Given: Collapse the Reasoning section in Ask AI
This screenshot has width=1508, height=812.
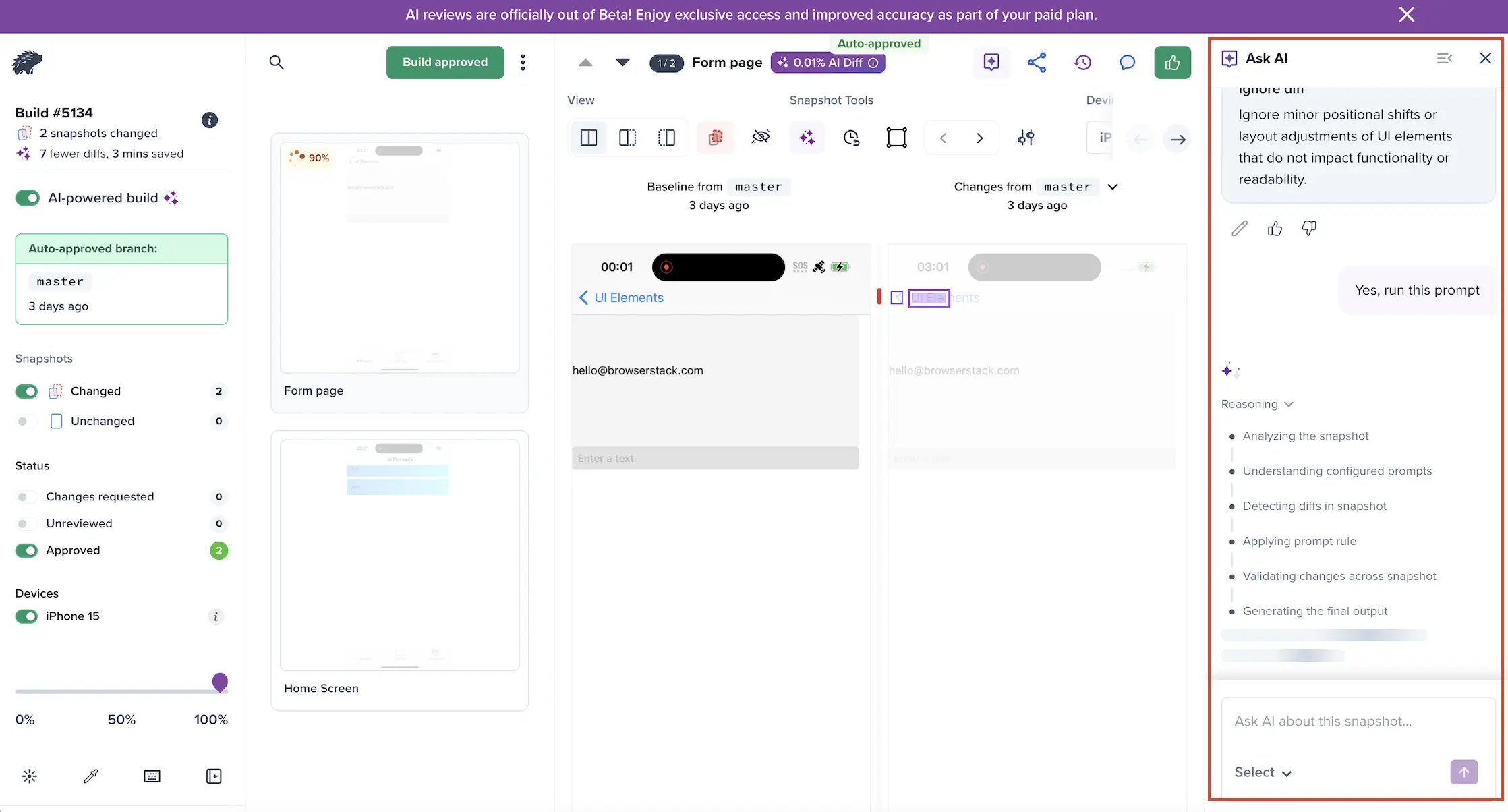Looking at the screenshot, I should click(1290, 404).
